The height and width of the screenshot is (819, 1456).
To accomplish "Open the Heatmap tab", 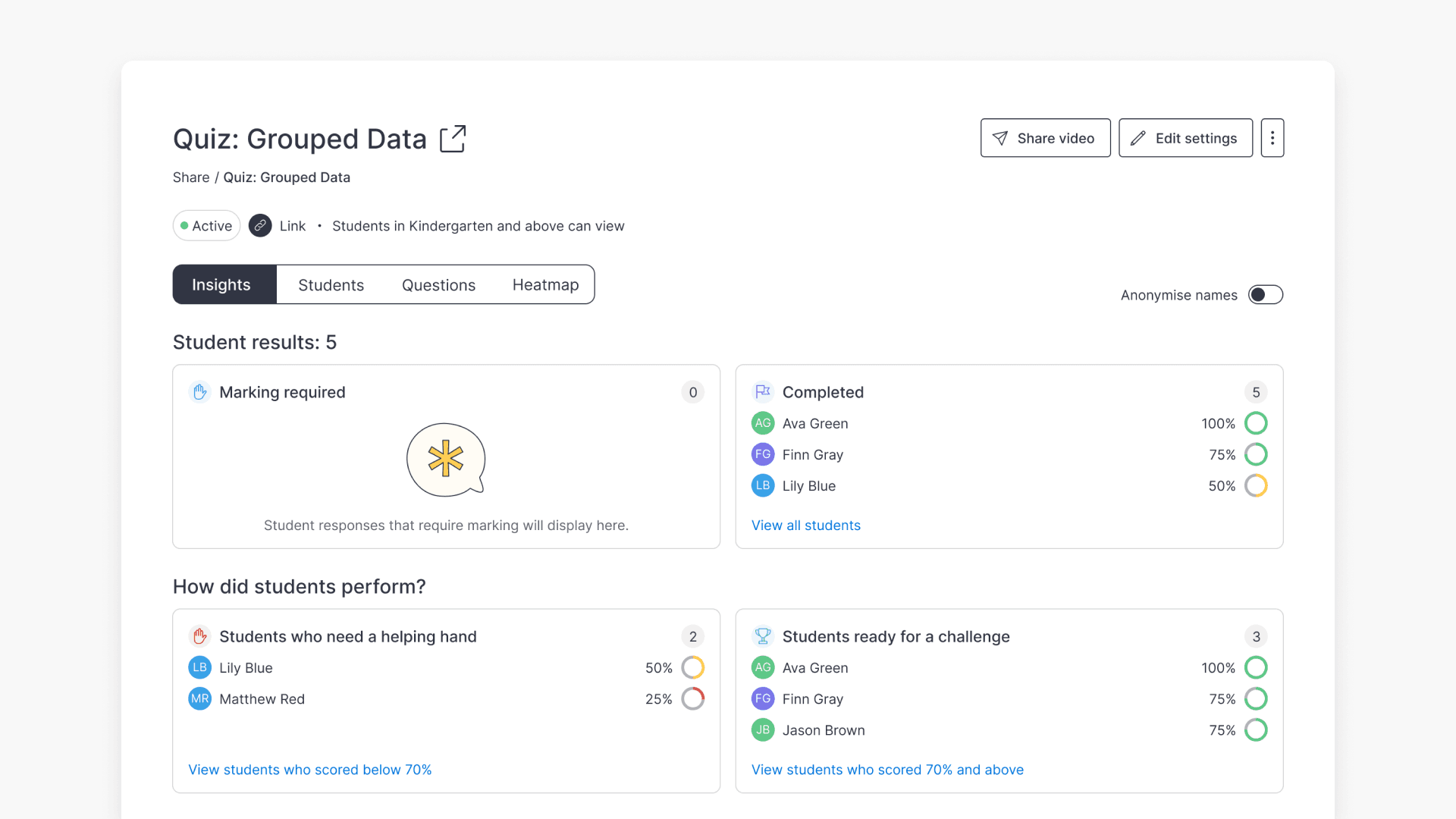I will click(x=545, y=284).
